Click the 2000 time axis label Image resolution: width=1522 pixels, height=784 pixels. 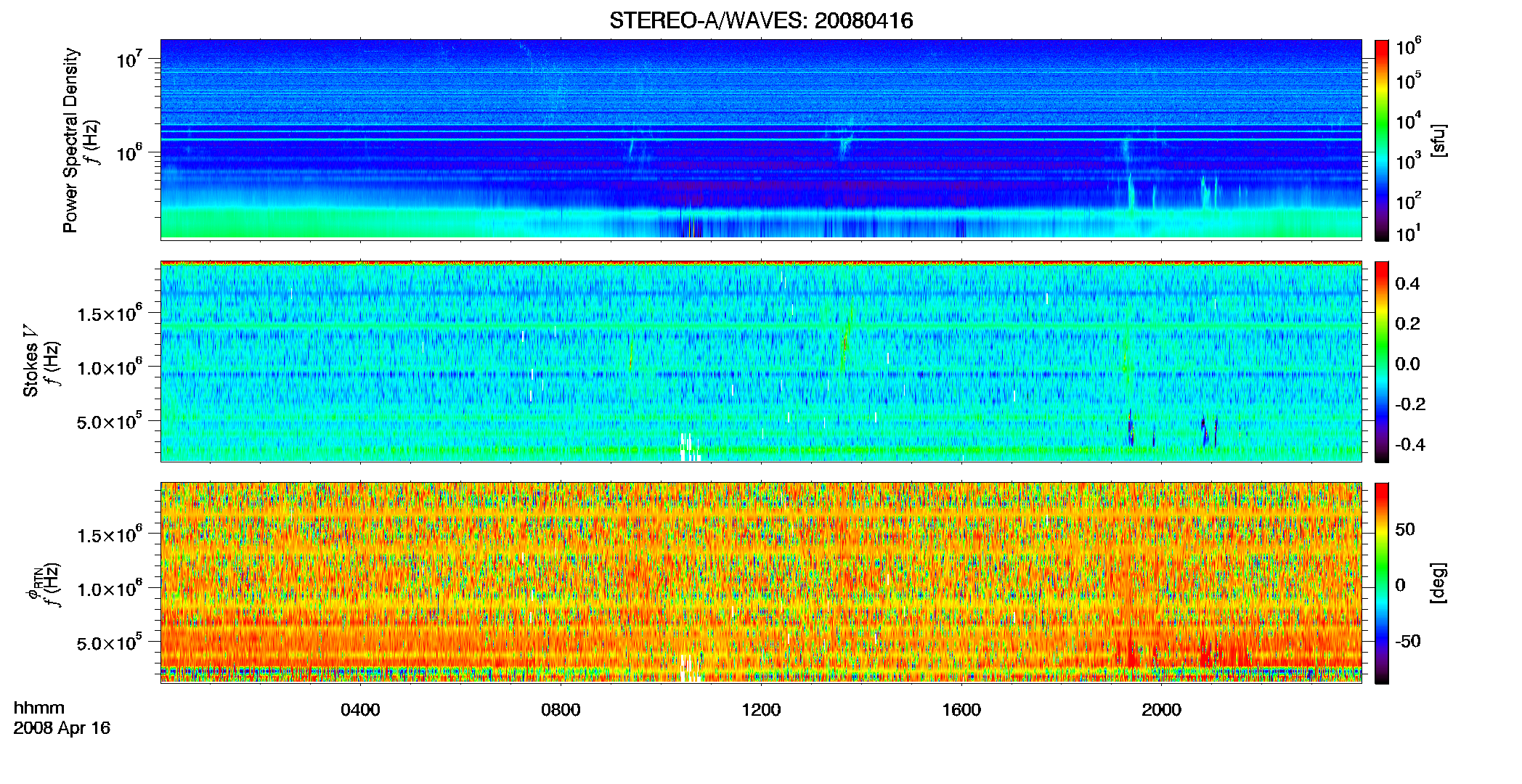click(1161, 709)
